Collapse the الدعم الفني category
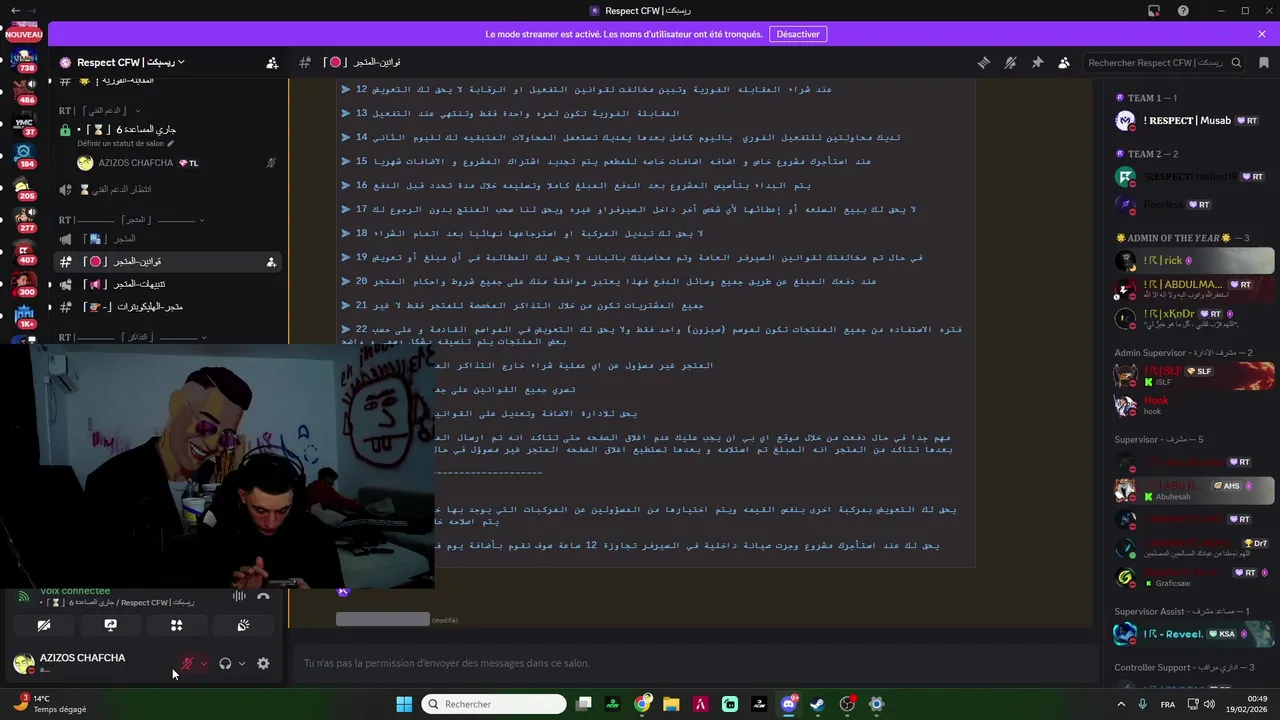The width and height of the screenshot is (1280, 720). [100, 110]
